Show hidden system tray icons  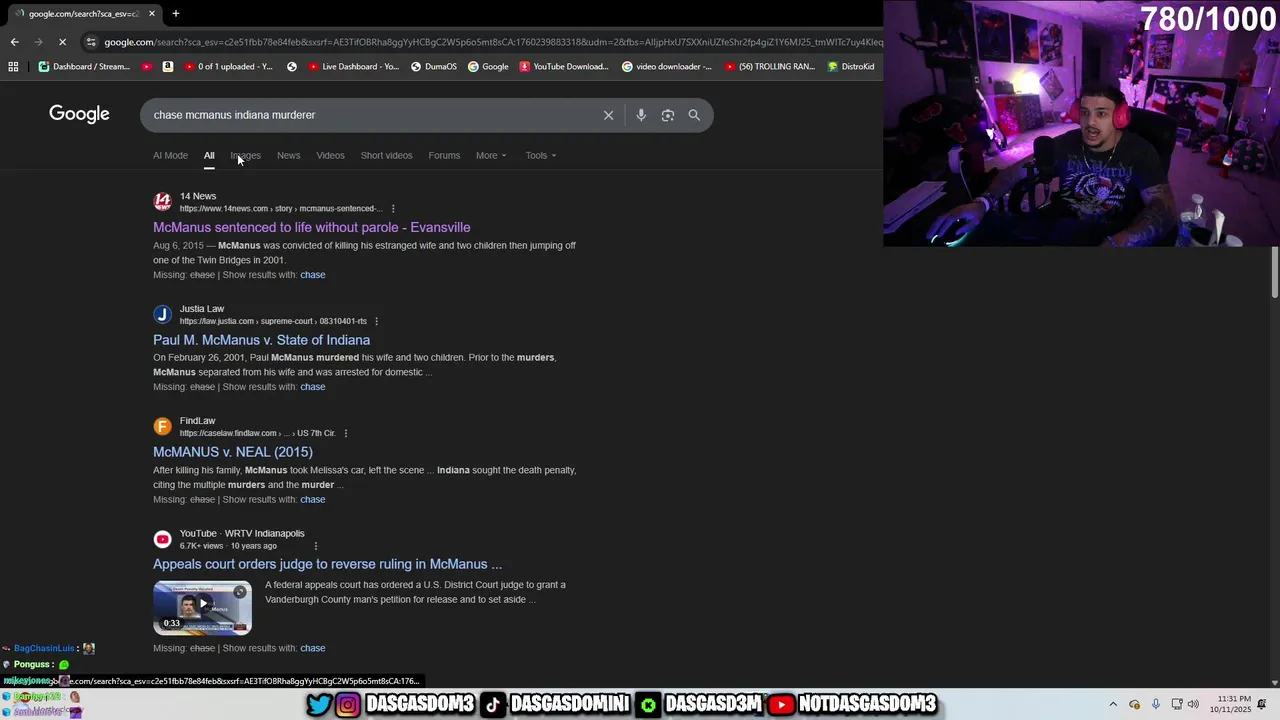[x=1113, y=704]
